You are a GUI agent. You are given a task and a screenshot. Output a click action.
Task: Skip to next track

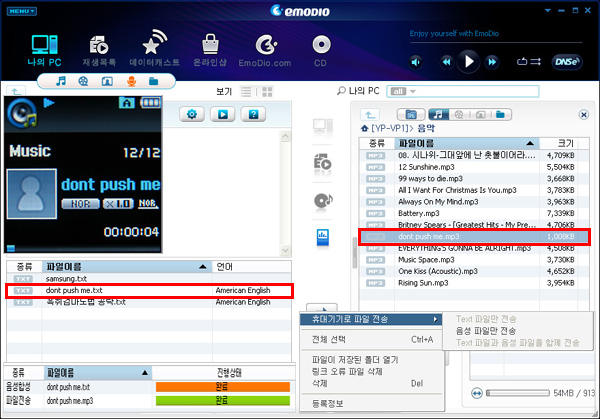pyautogui.click(x=492, y=62)
